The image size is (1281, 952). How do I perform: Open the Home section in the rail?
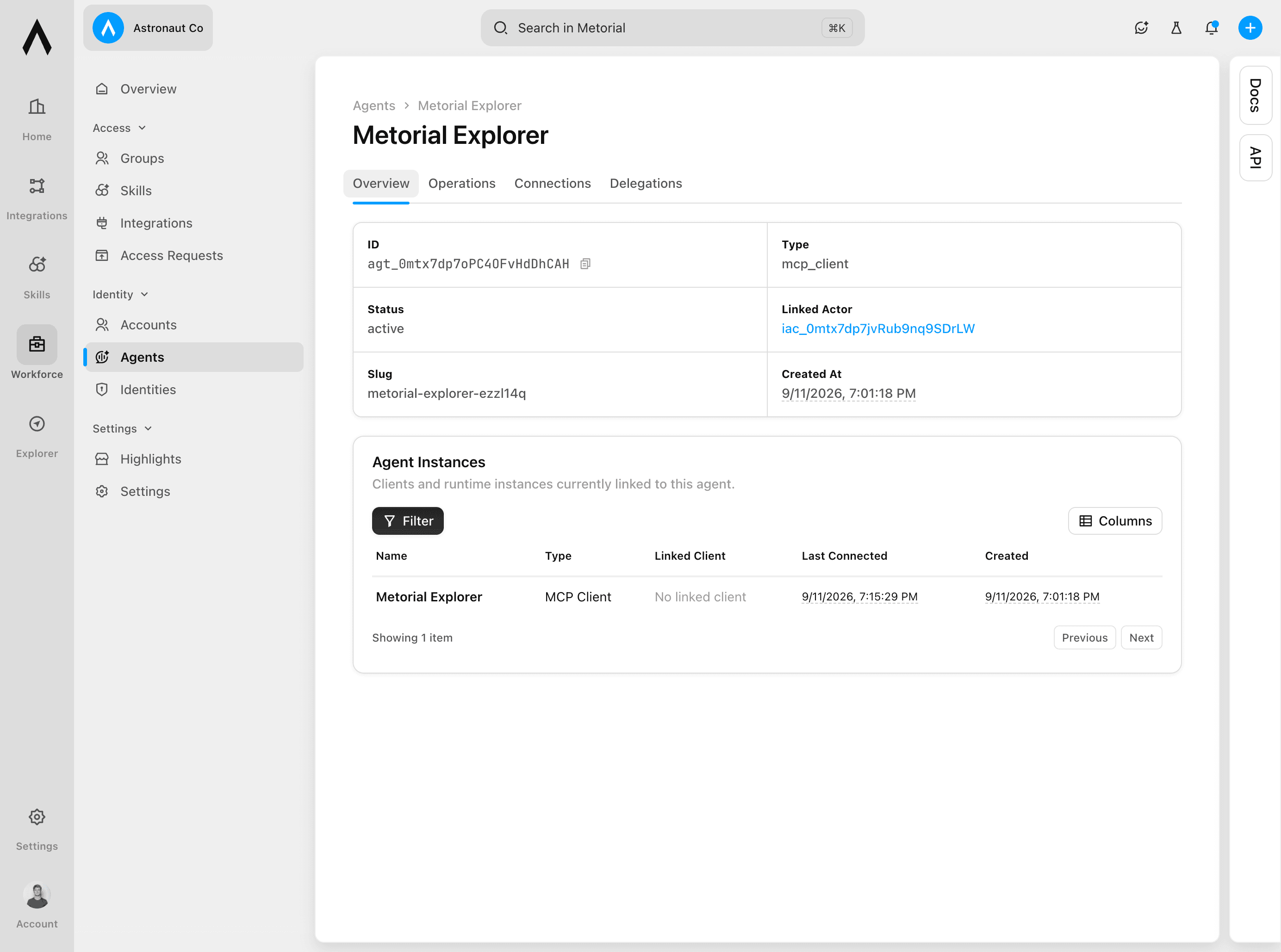tap(37, 119)
